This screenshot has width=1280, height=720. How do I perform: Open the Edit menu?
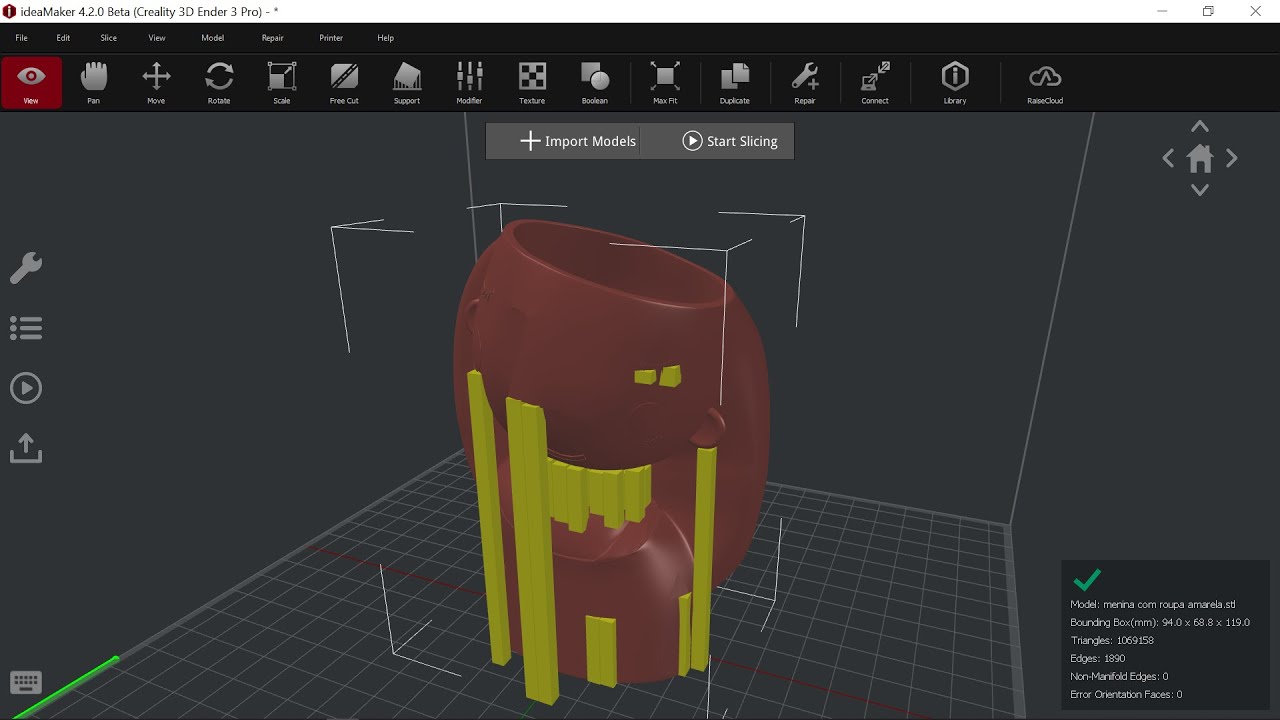click(x=63, y=38)
